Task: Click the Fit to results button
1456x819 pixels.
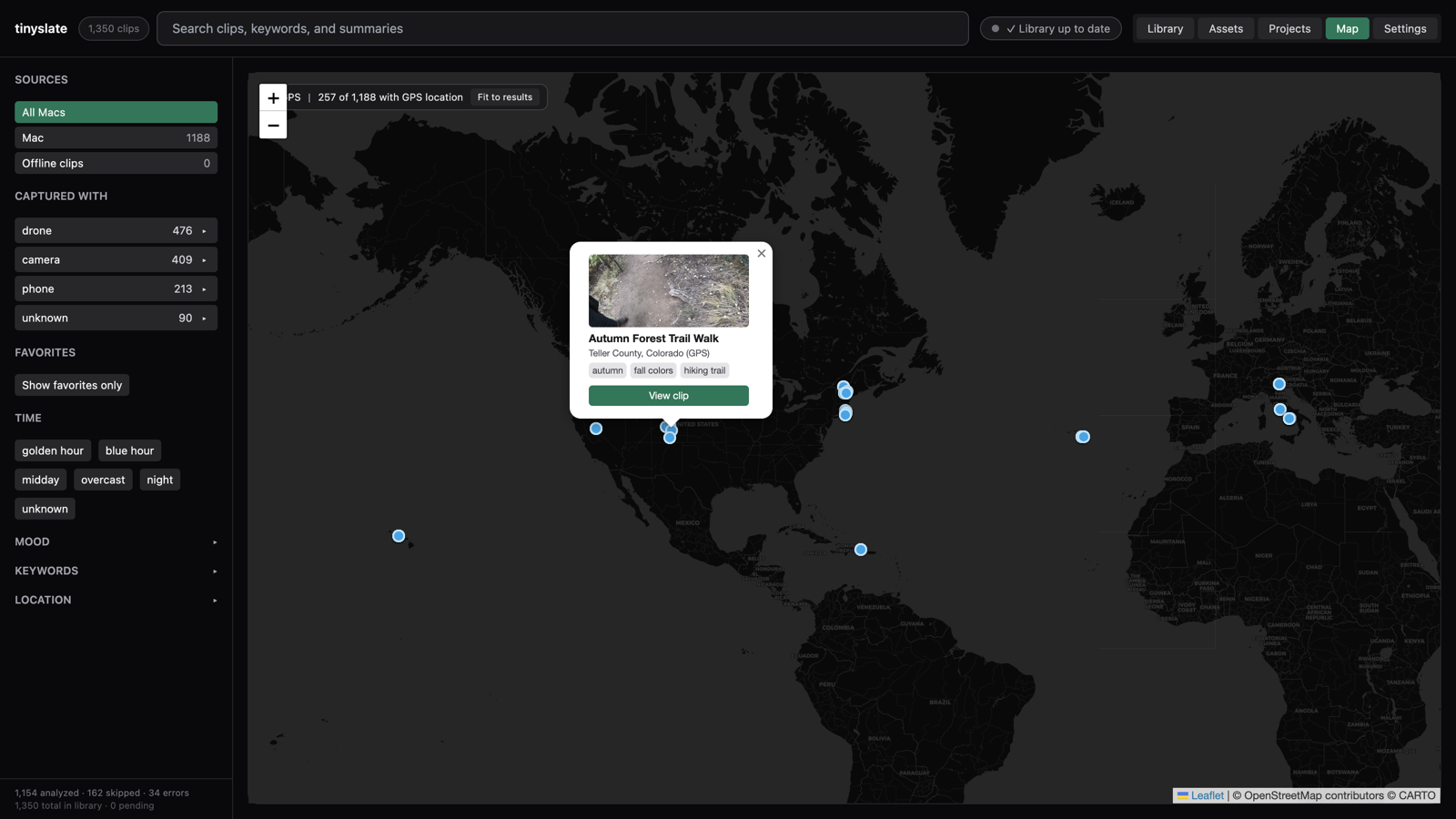Action: click(505, 97)
